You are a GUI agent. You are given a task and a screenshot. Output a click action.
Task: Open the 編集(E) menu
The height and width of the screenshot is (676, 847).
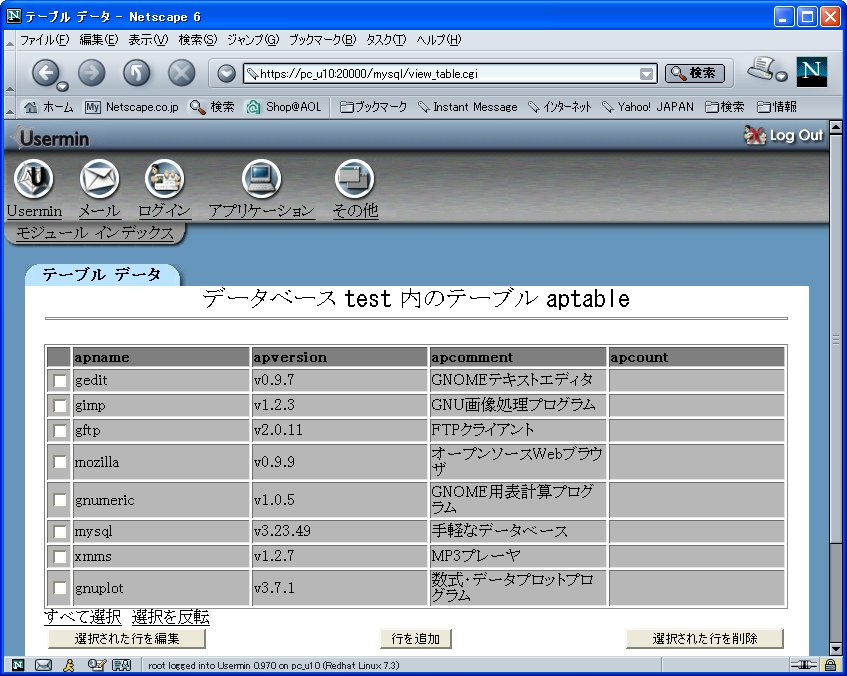coord(99,39)
